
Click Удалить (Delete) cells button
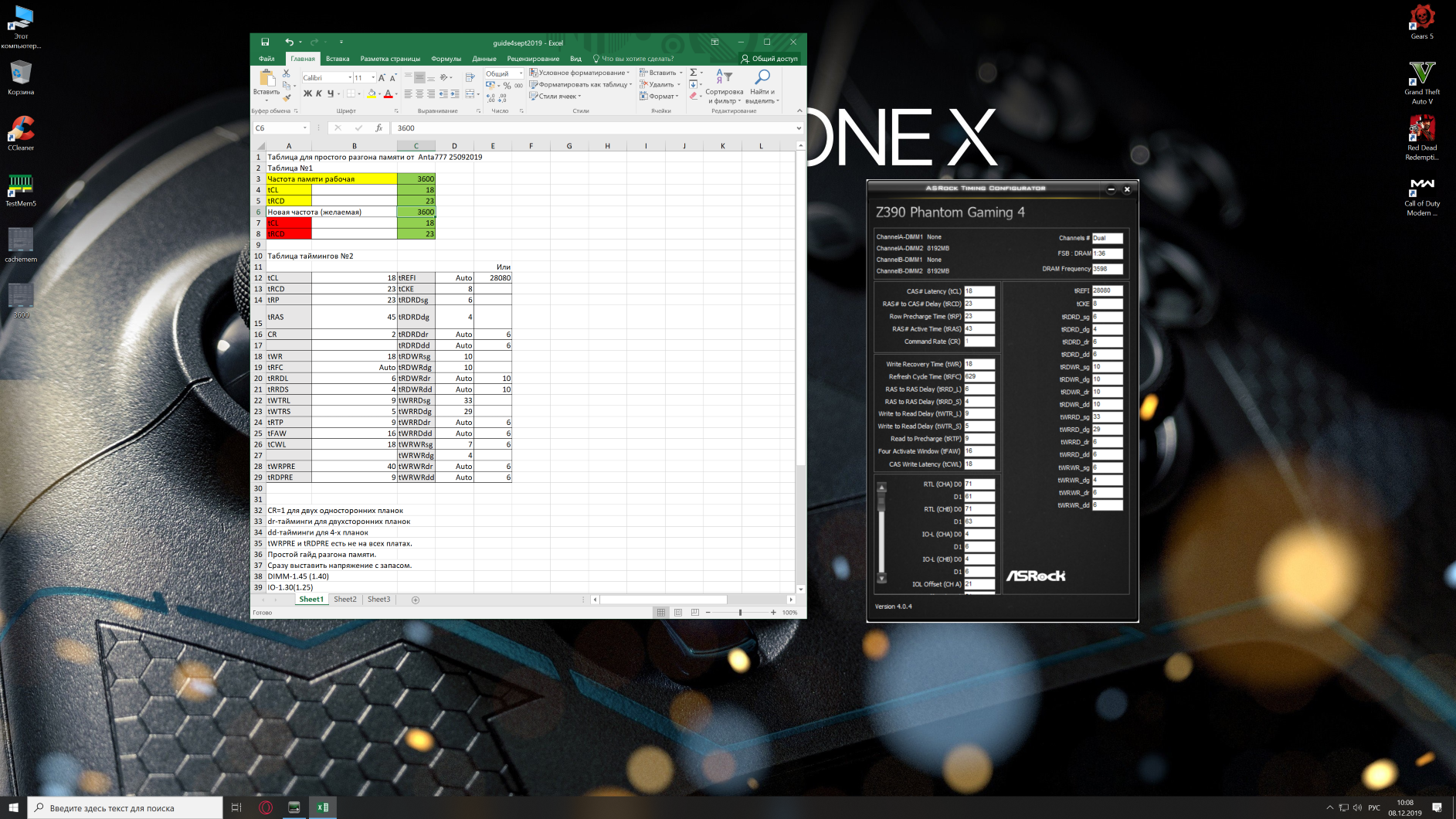[x=659, y=85]
